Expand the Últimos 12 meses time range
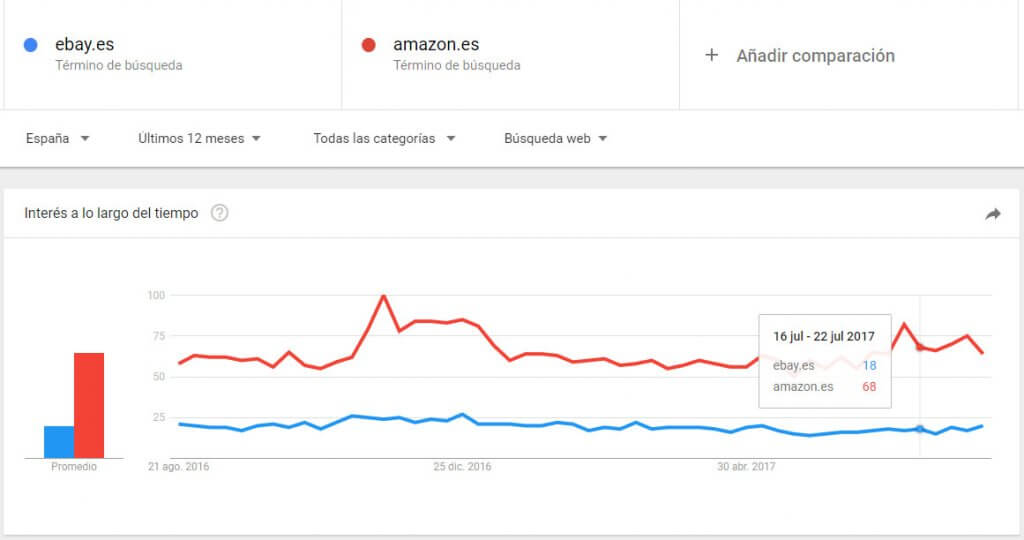1024x540 pixels. coord(200,139)
